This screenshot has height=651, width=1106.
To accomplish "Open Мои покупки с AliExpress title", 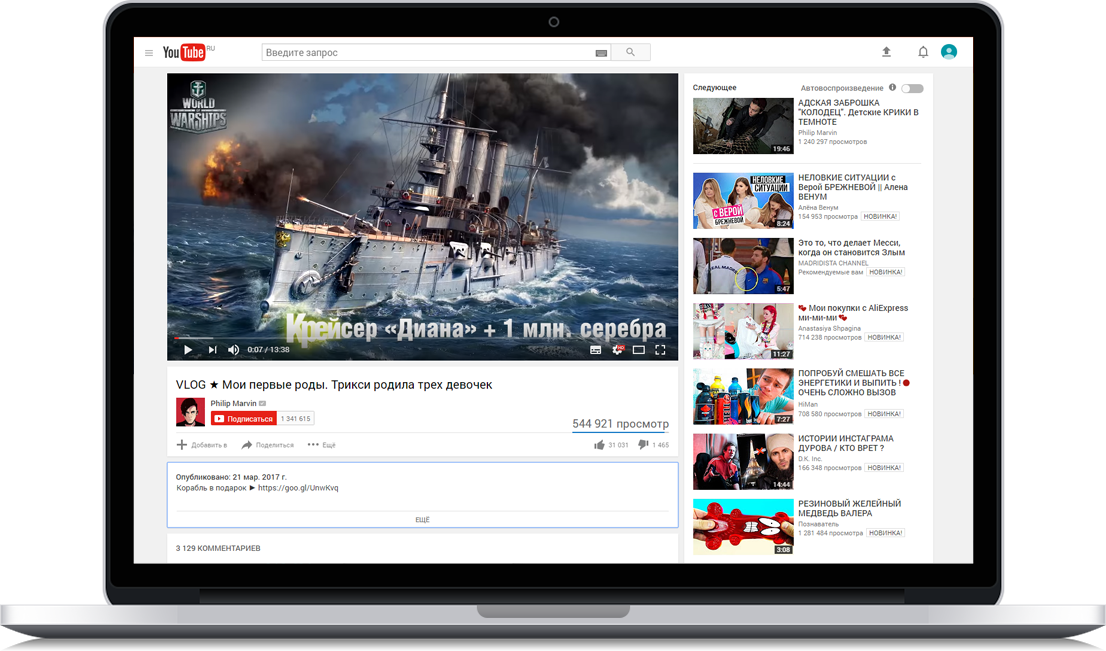I will (x=853, y=312).
